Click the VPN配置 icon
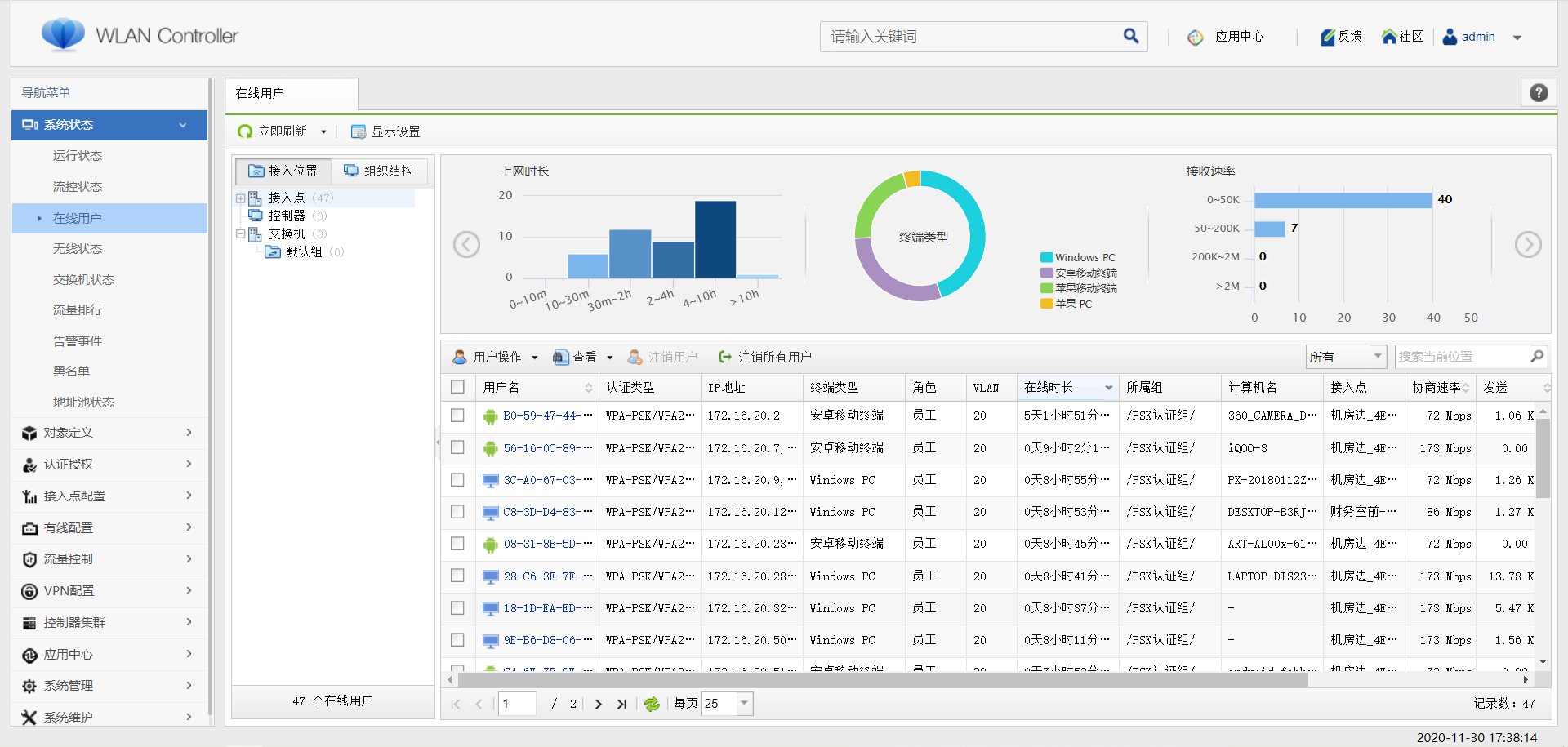Screen dimensions: 1568x747 pyautogui.click(x=29, y=591)
